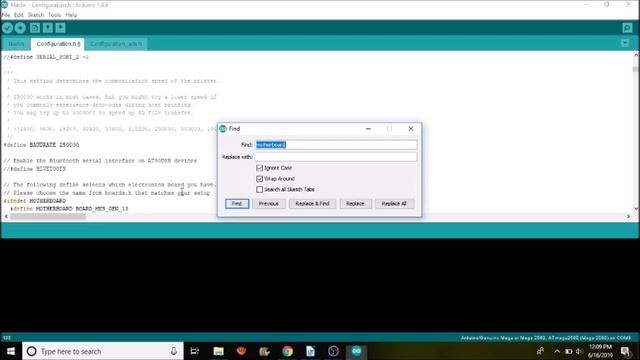Click the Replace & Find button
This screenshot has width=640, height=360.
point(312,204)
